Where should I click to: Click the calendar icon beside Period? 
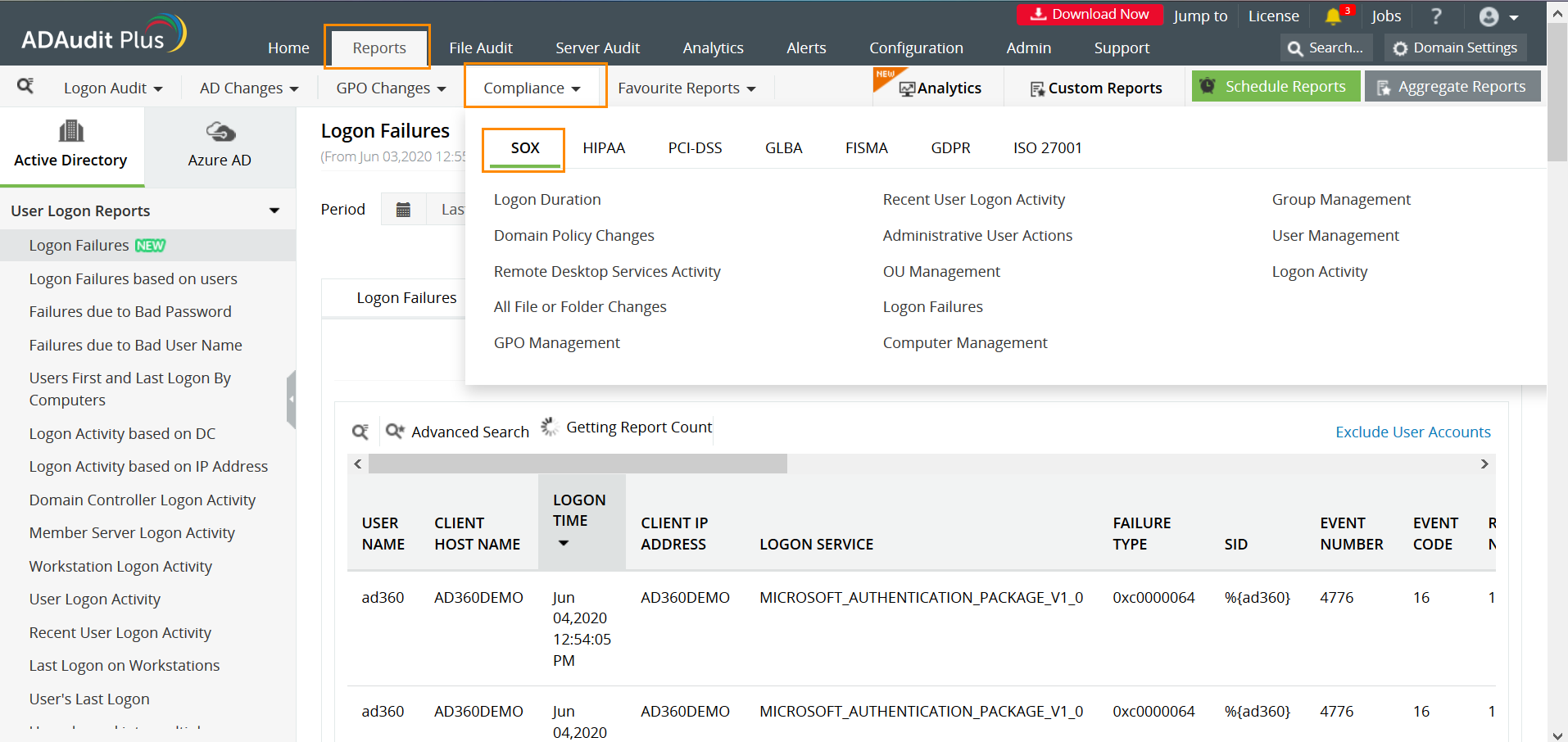coord(403,209)
